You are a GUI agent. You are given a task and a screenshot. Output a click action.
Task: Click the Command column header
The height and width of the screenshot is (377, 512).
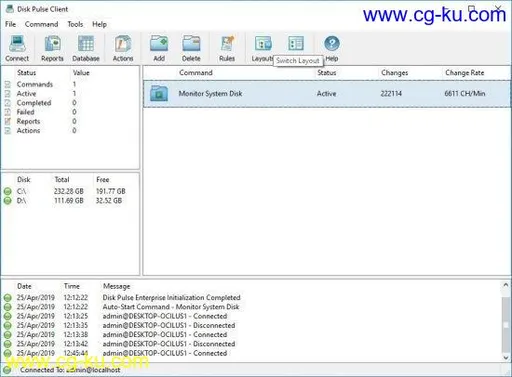point(196,73)
